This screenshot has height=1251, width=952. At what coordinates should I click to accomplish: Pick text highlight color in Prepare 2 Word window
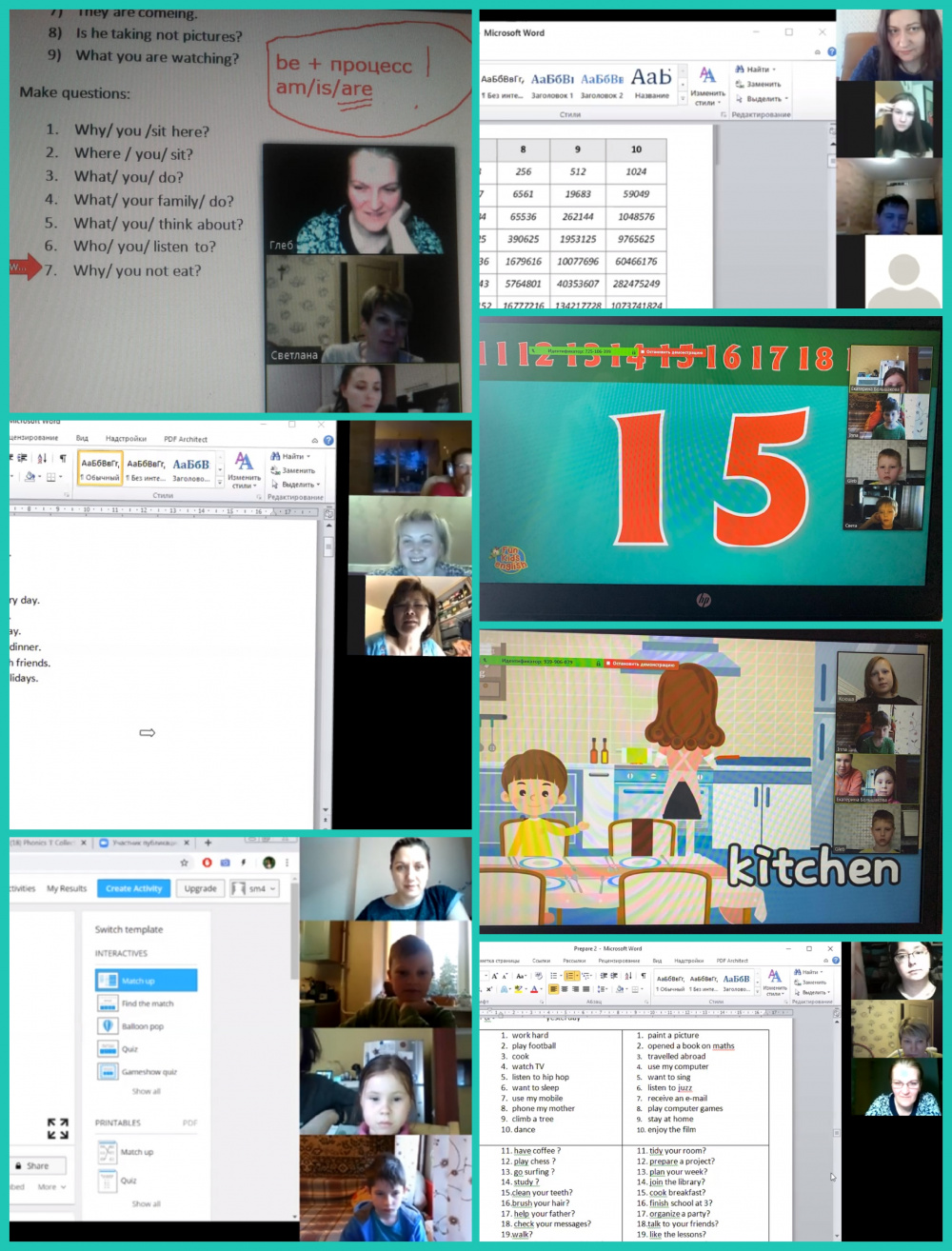point(518,989)
